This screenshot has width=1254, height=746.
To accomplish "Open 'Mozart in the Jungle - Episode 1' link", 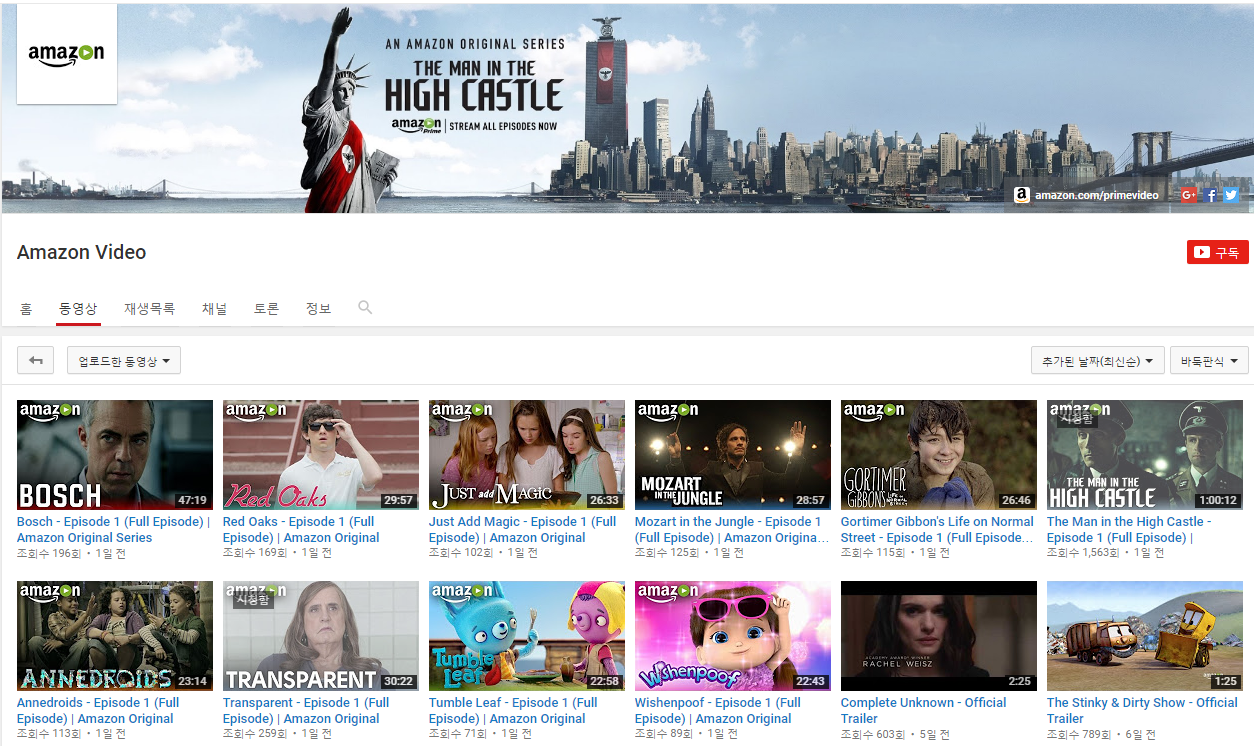I will (732, 529).
